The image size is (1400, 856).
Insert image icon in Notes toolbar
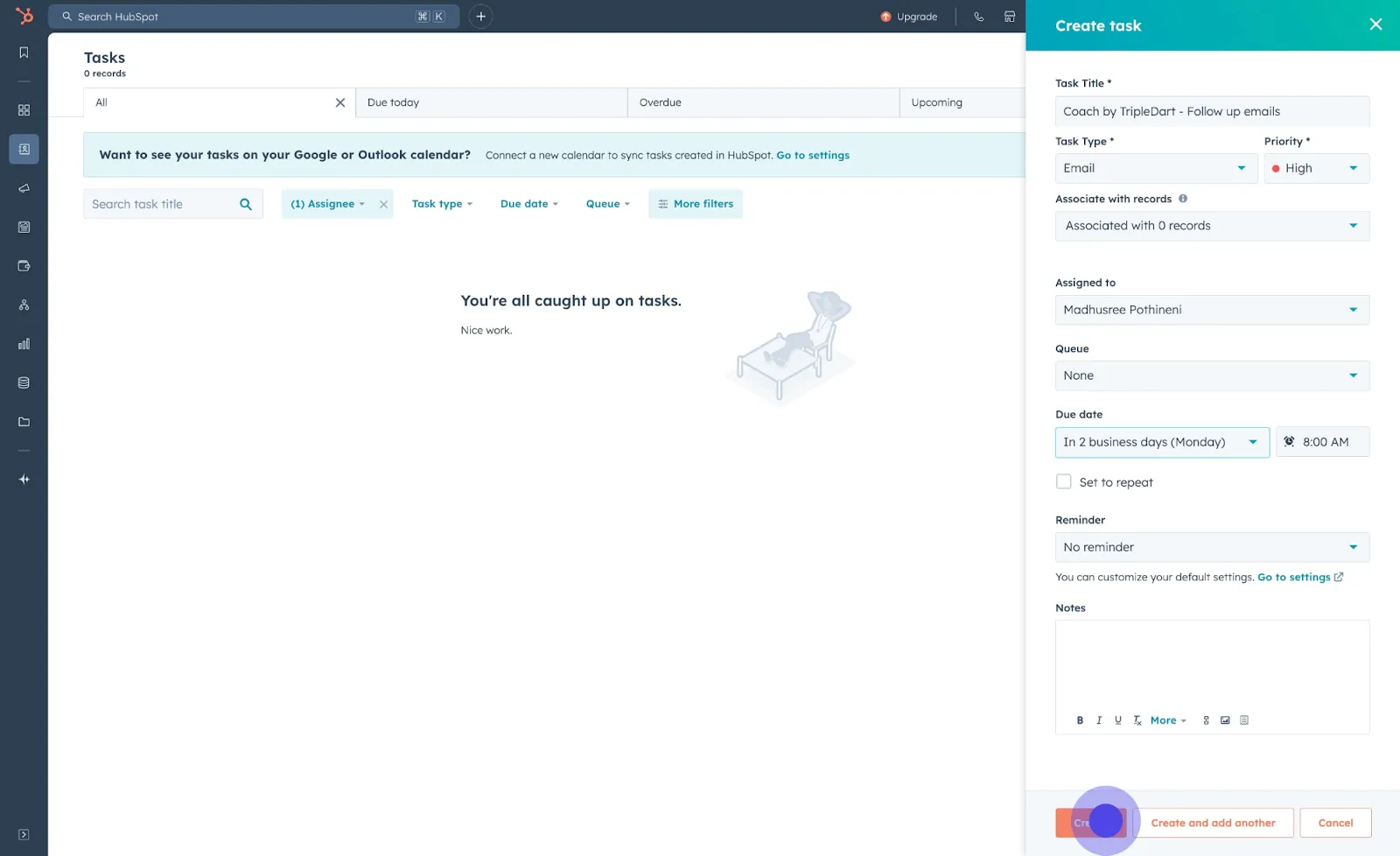(x=1225, y=720)
